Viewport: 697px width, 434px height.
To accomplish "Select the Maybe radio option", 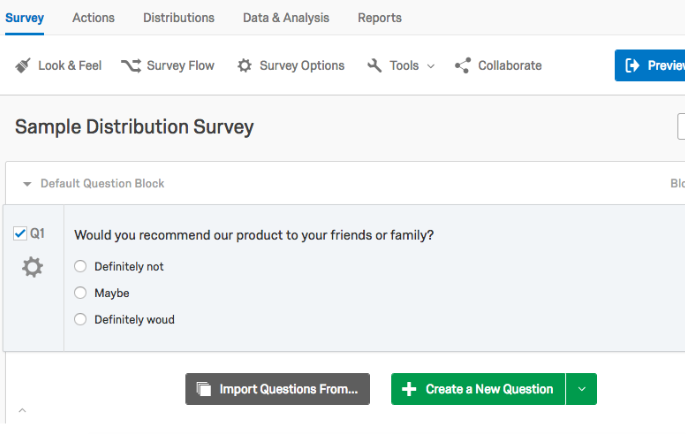I will pyautogui.click(x=80, y=293).
